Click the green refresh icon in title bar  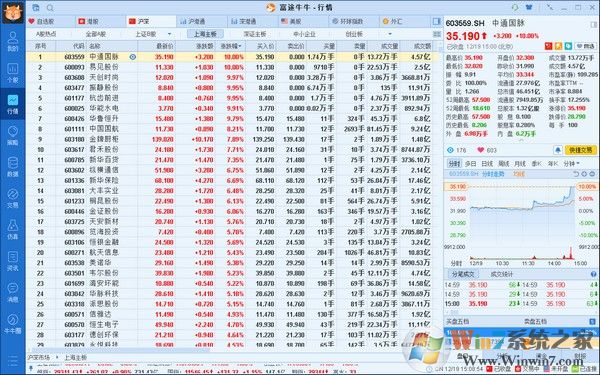pyautogui.click(x=515, y=7)
